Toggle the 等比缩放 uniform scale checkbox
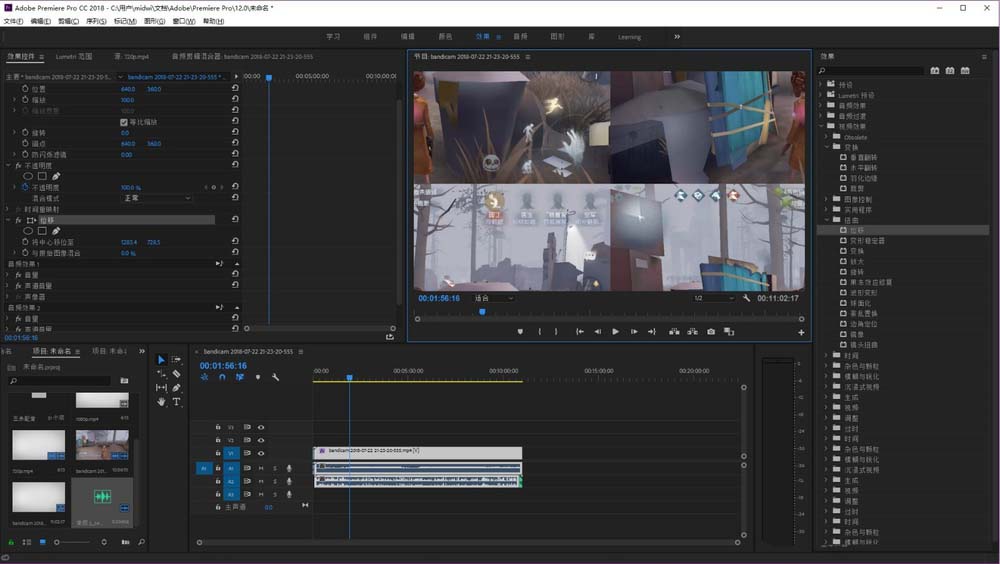The image size is (1000, 564). 123,122
